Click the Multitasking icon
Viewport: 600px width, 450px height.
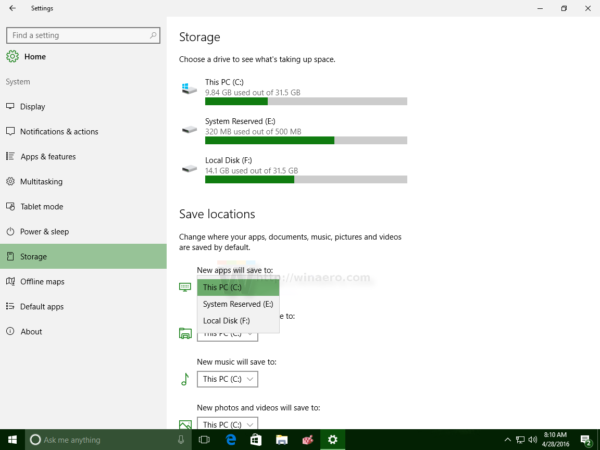point(10,181)
